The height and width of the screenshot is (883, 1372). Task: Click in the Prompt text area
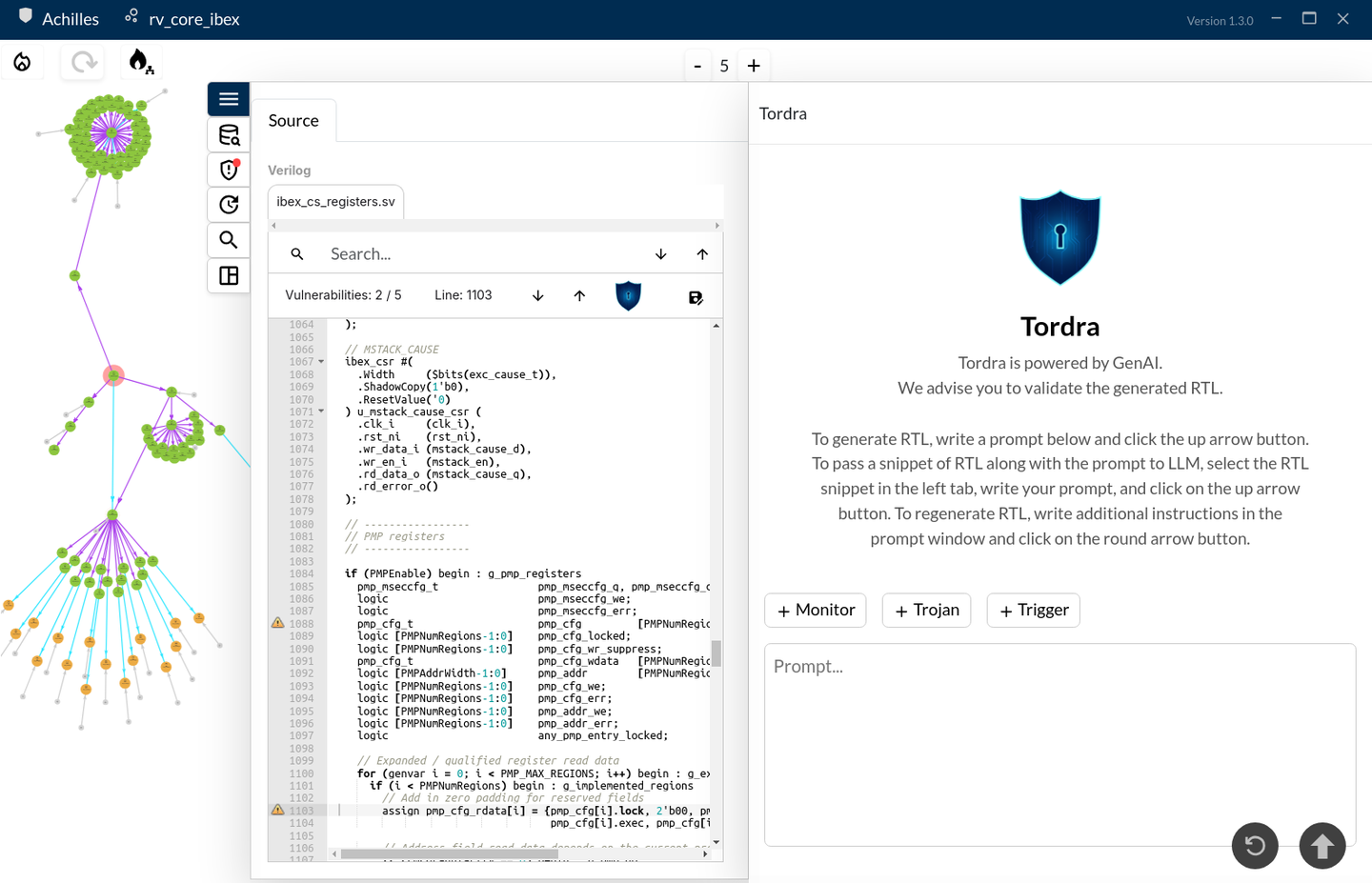tap(1059, 744)
